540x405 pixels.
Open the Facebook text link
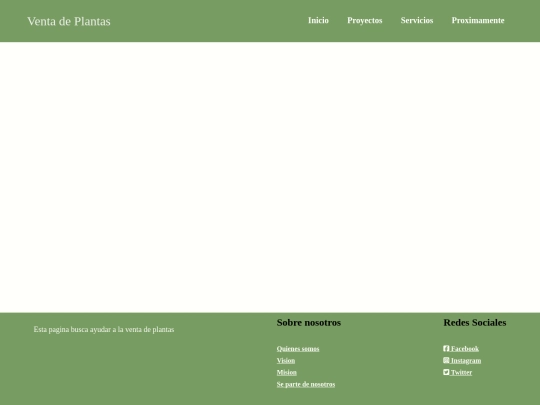pos(465,349)
